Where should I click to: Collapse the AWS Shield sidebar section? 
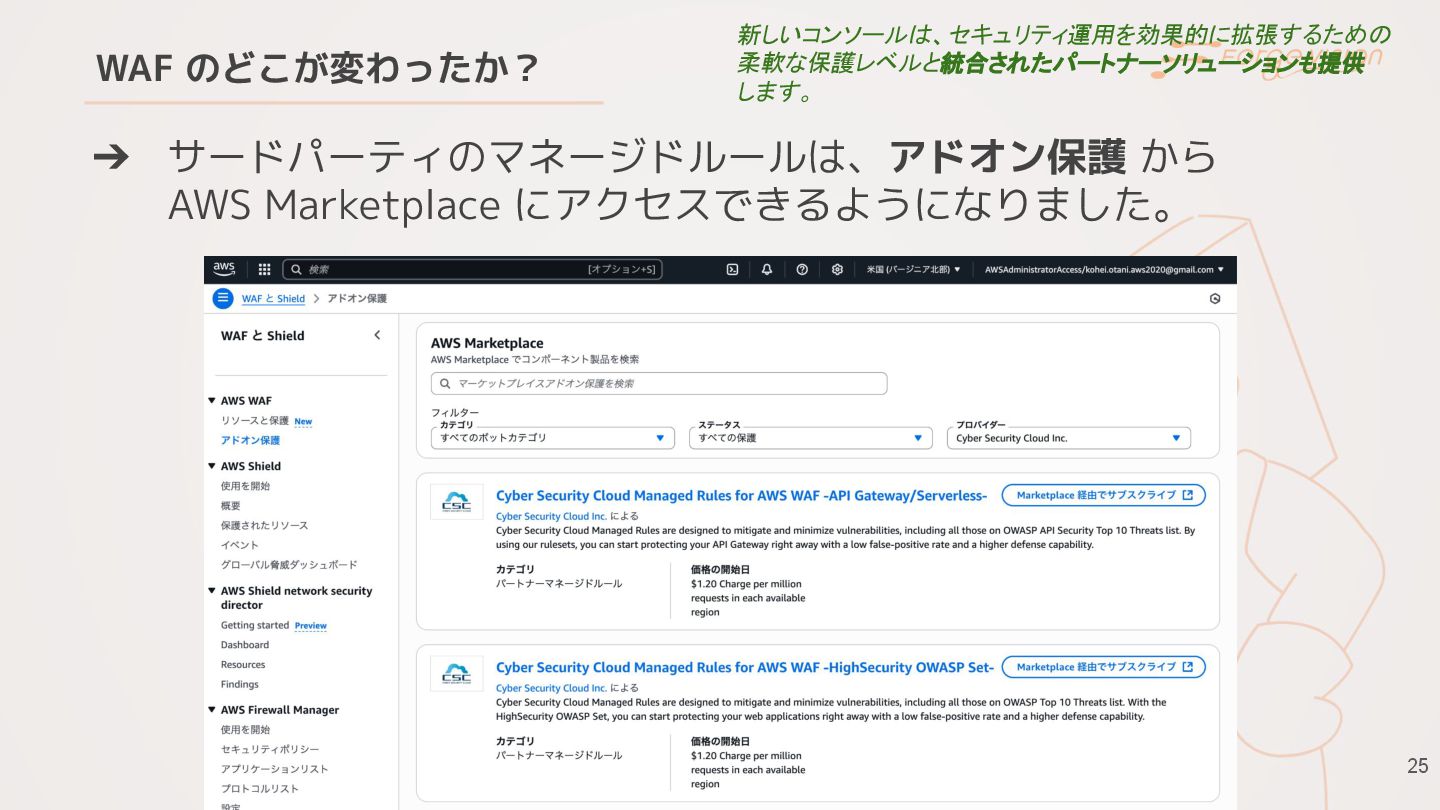(x=212, y=466)
